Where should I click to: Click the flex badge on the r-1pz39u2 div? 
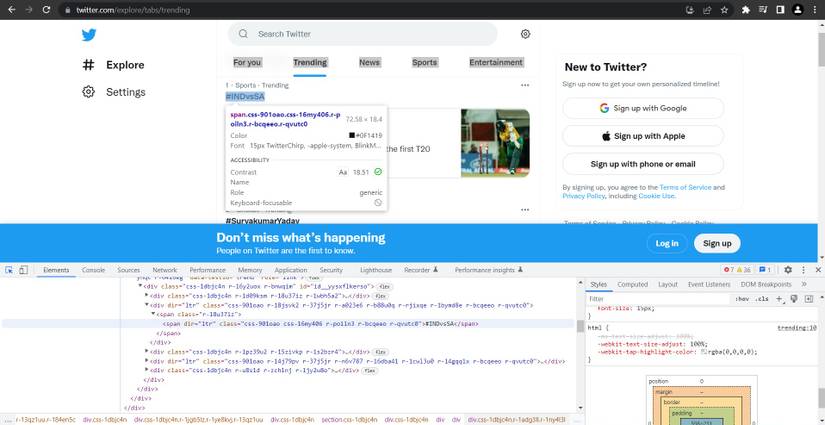click(380, 352)
